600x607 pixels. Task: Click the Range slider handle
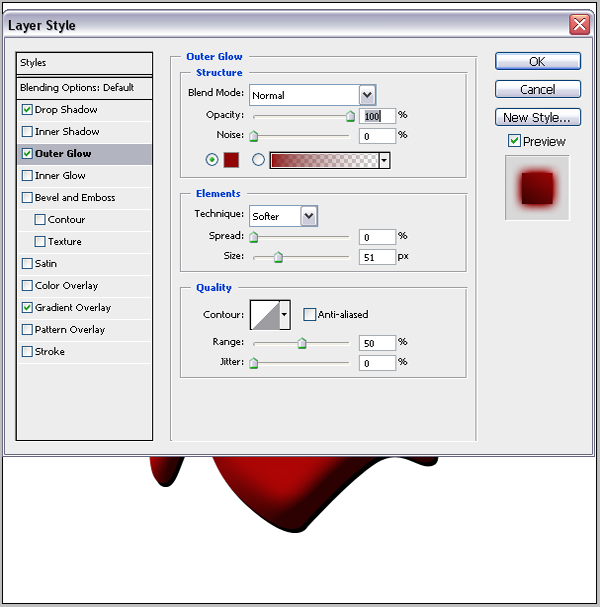302,343
